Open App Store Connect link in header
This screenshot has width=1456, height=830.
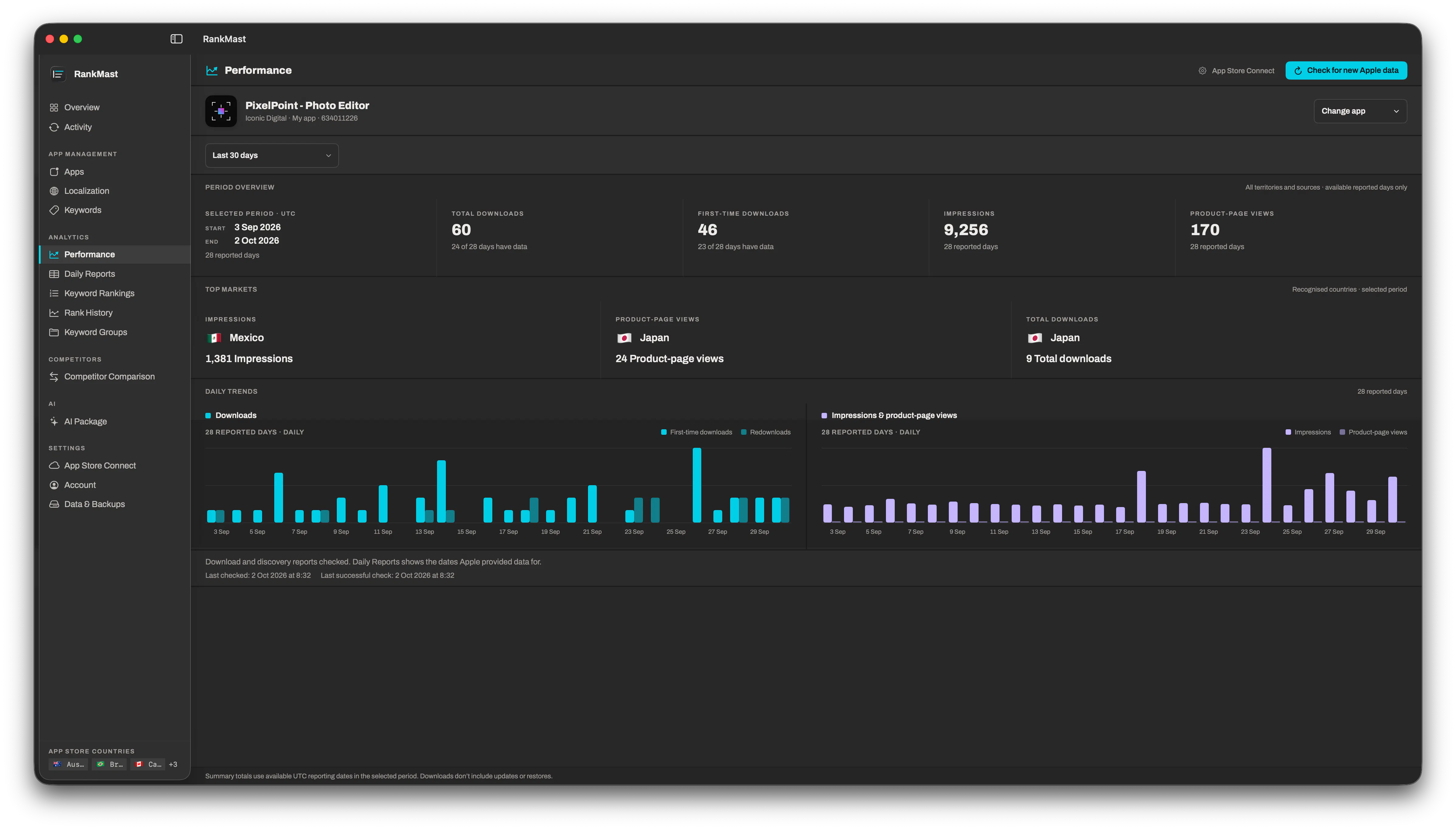pos(1236,71)
